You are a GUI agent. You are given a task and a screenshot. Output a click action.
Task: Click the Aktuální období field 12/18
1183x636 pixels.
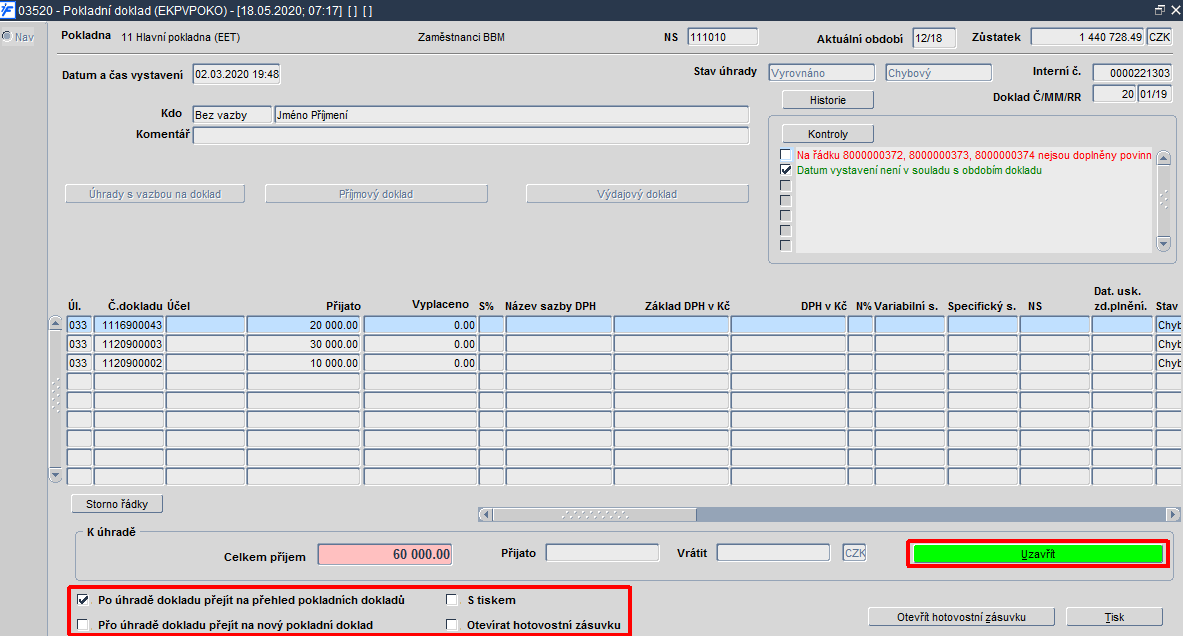click(x=933, y=38)
